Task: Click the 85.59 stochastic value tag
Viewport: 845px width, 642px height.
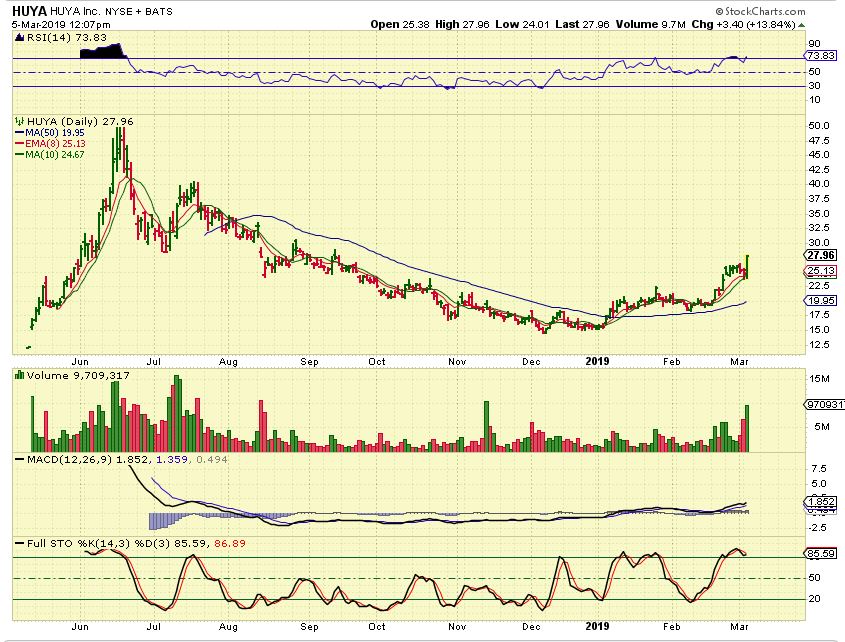Action: click(820, 554)
